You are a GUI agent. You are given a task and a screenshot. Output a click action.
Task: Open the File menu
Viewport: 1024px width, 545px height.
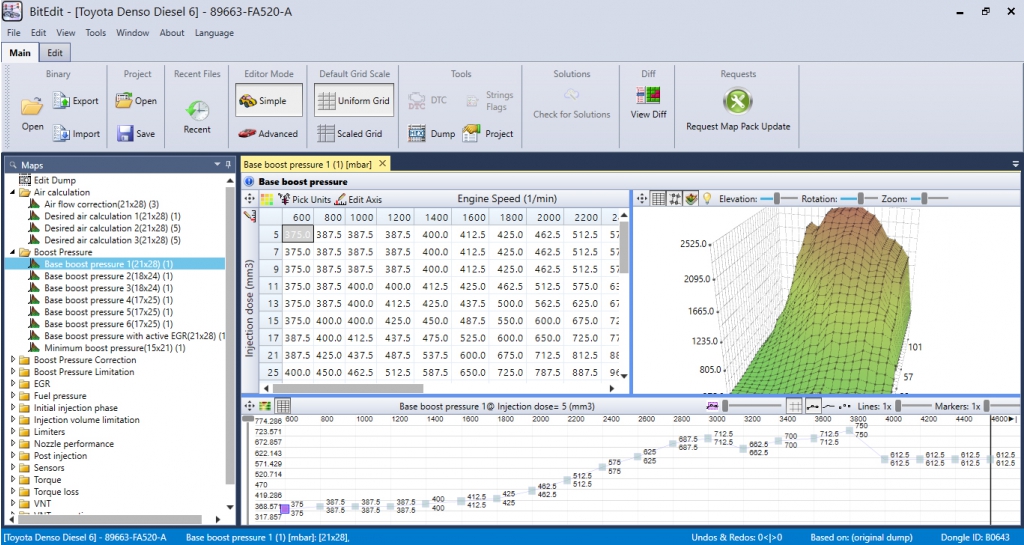click(x=13, y=33)
